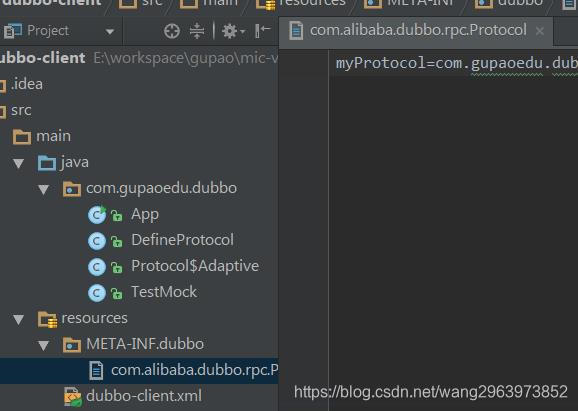
Task: Click the TestMock lock access icon
Action: (117, 294)
